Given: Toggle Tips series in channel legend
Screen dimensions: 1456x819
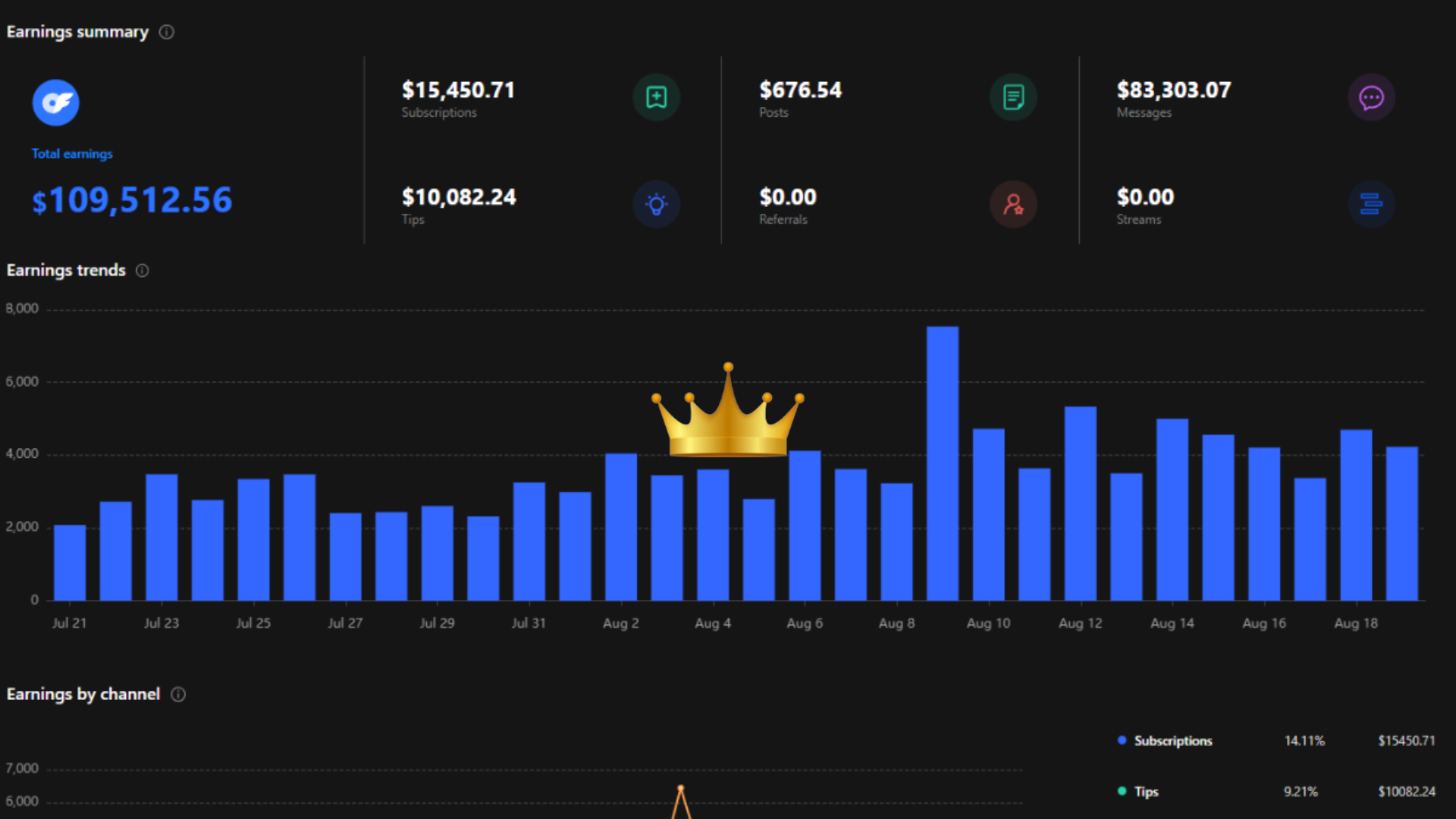Looking at the screenshot, I should click(1146, 792).
